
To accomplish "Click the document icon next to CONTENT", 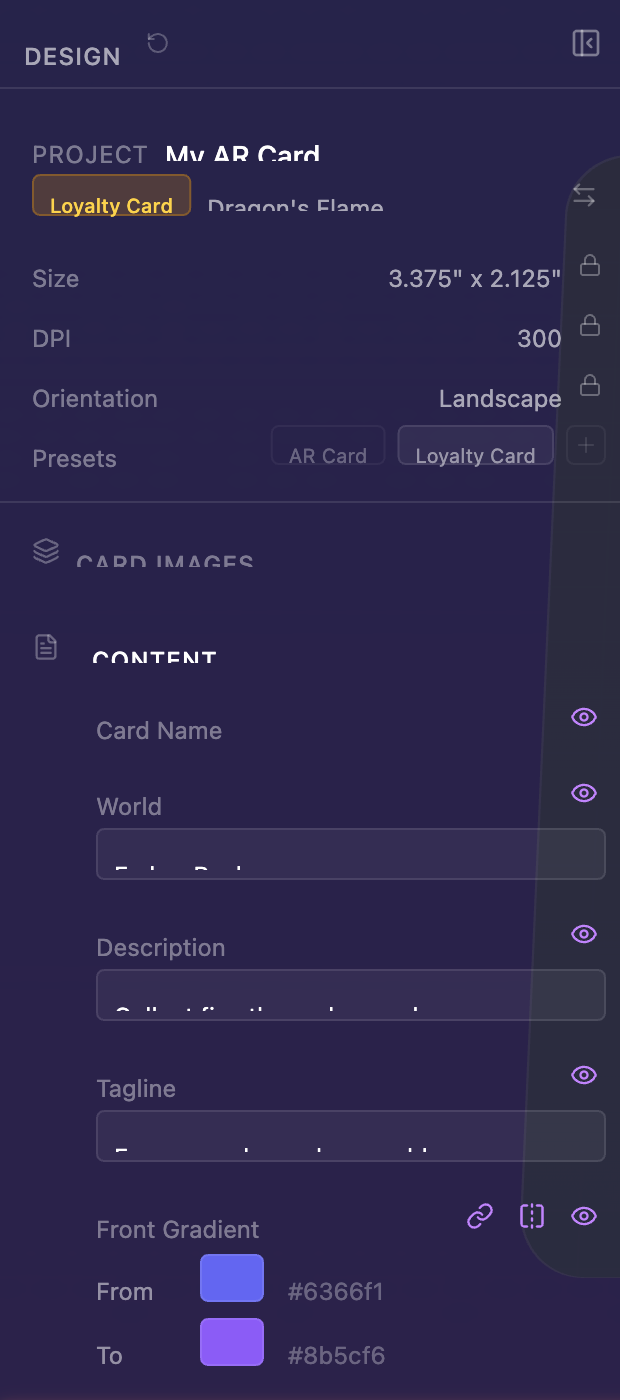I will click(46, 647).
